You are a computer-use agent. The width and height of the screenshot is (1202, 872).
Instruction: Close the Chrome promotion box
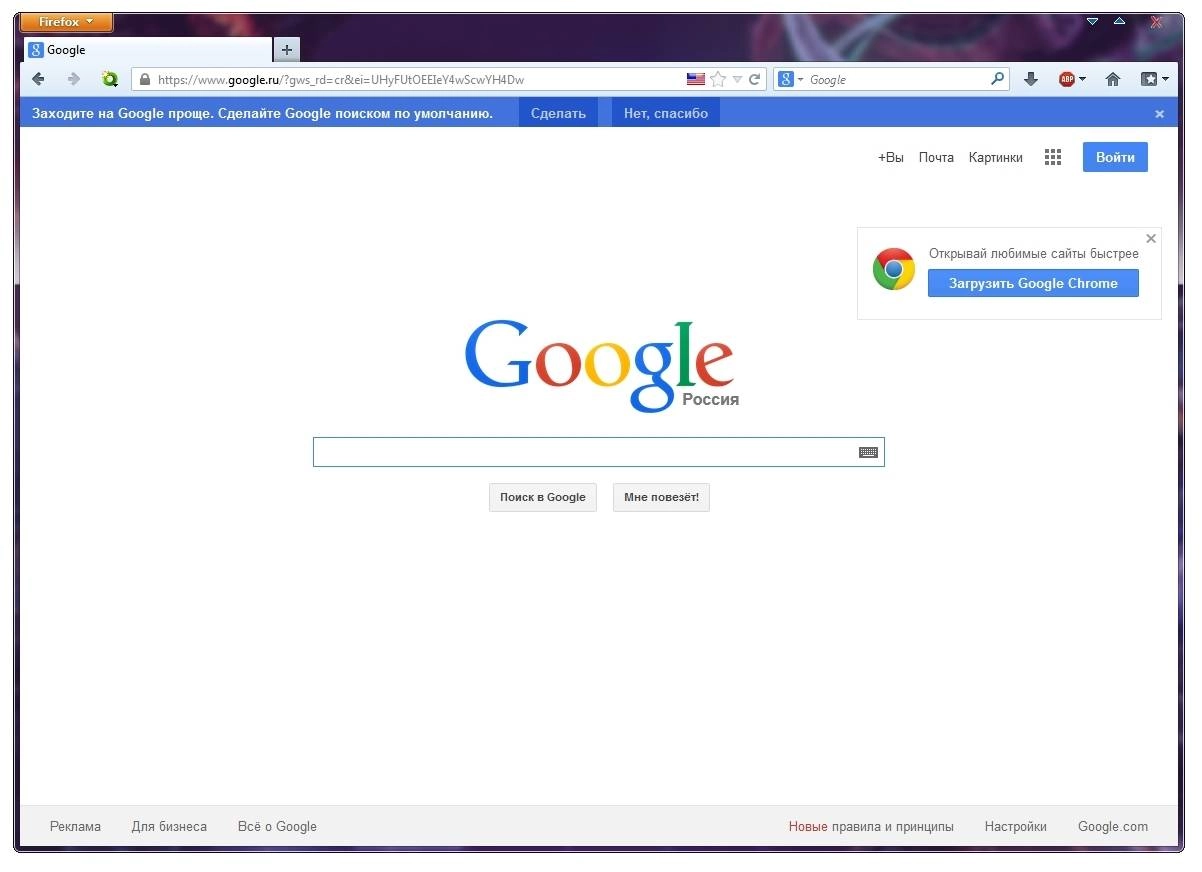point(1151,238)
